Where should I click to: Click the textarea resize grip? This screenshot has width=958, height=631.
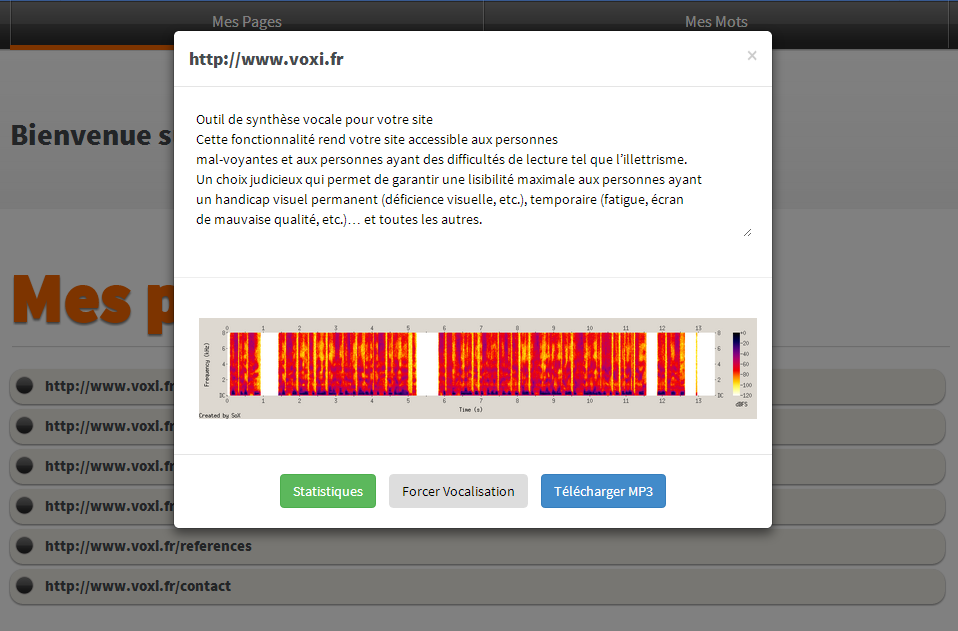[747, 232]
